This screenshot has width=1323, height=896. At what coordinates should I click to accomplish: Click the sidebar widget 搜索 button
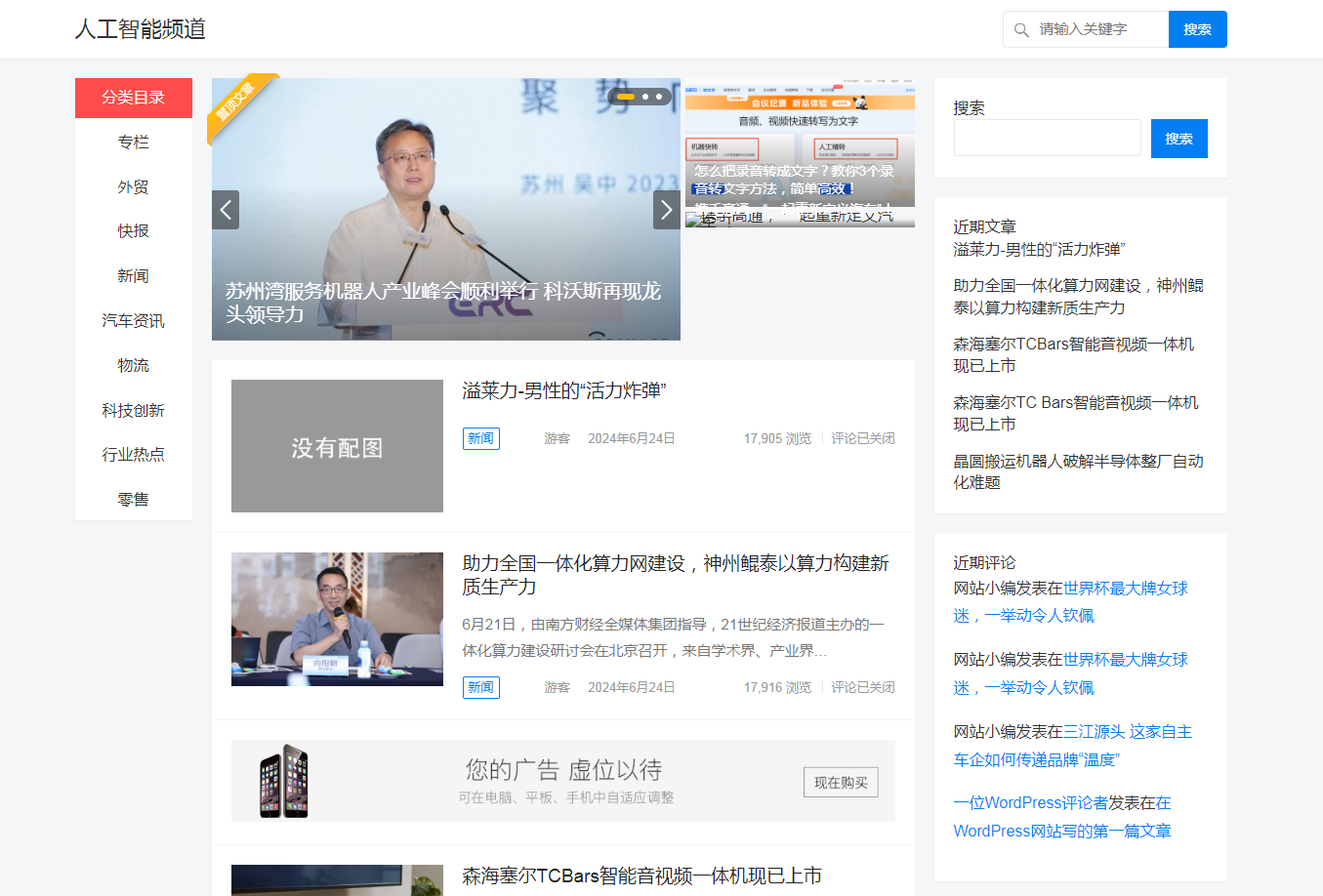coord(1179,139)
